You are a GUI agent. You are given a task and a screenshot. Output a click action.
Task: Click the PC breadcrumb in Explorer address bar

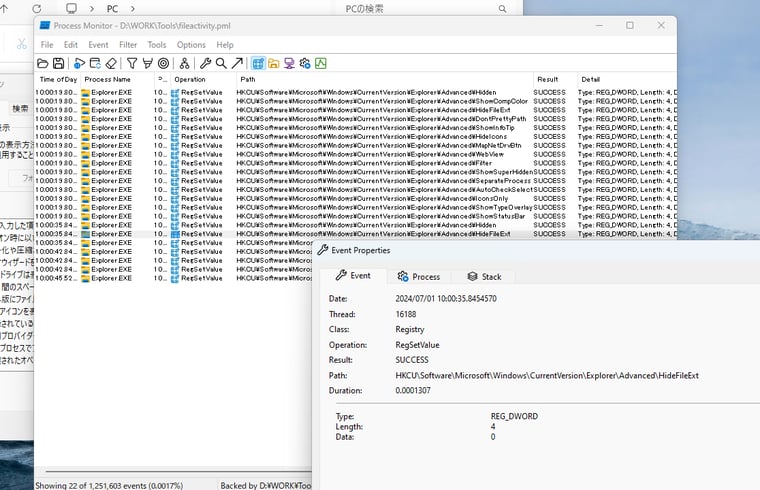click(112, 9)
